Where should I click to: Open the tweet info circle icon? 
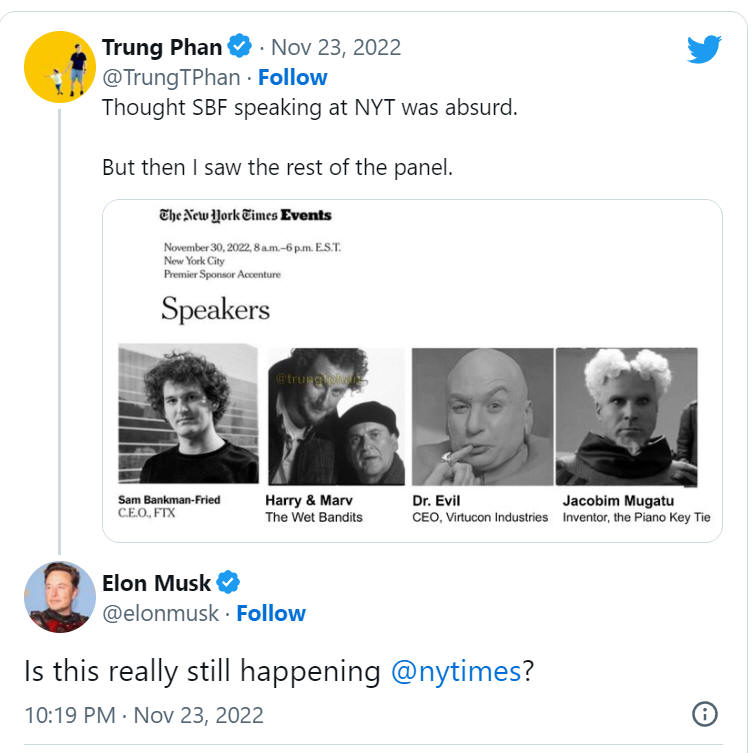[x=704, y=714]
